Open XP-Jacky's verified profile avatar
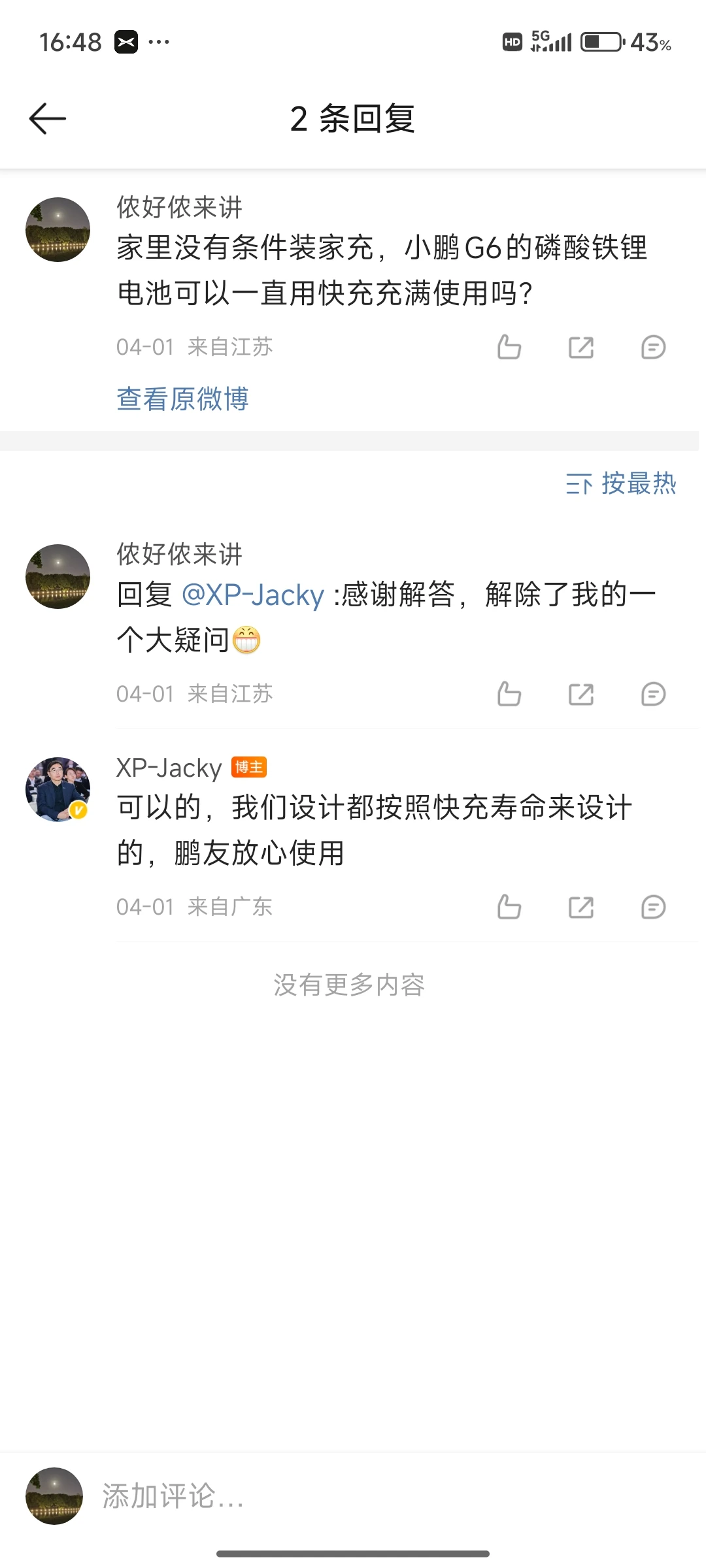The width and height of the screenshot is (706, 1568). click(x=58, y=789)
